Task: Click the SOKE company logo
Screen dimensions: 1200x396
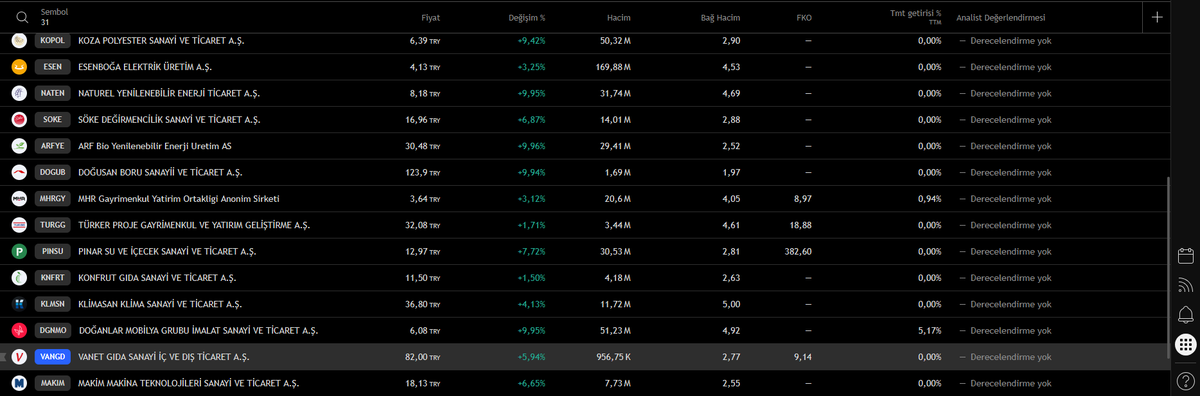Action: [19, 119]
